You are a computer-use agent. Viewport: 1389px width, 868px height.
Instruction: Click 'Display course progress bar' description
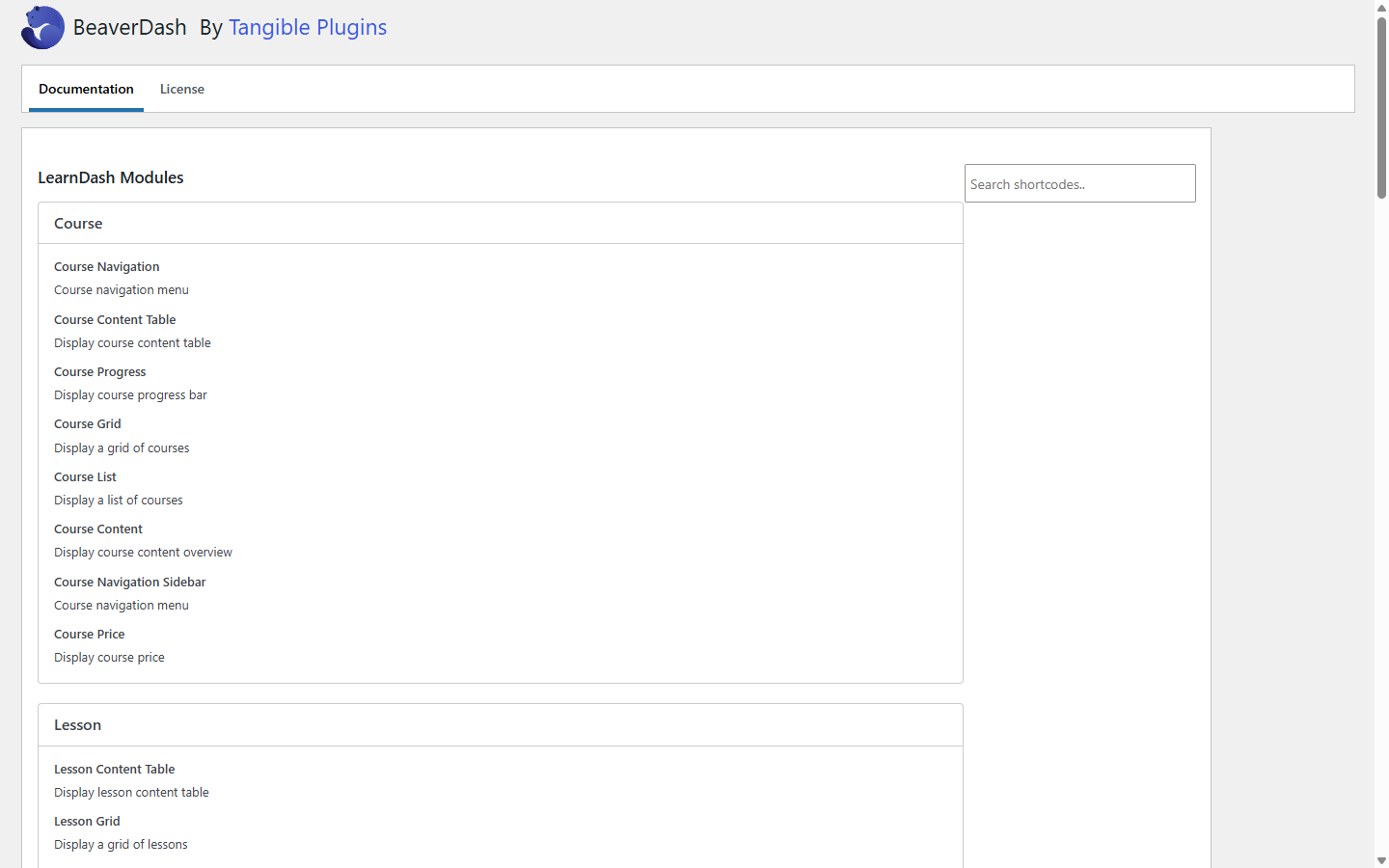(130, 395)
